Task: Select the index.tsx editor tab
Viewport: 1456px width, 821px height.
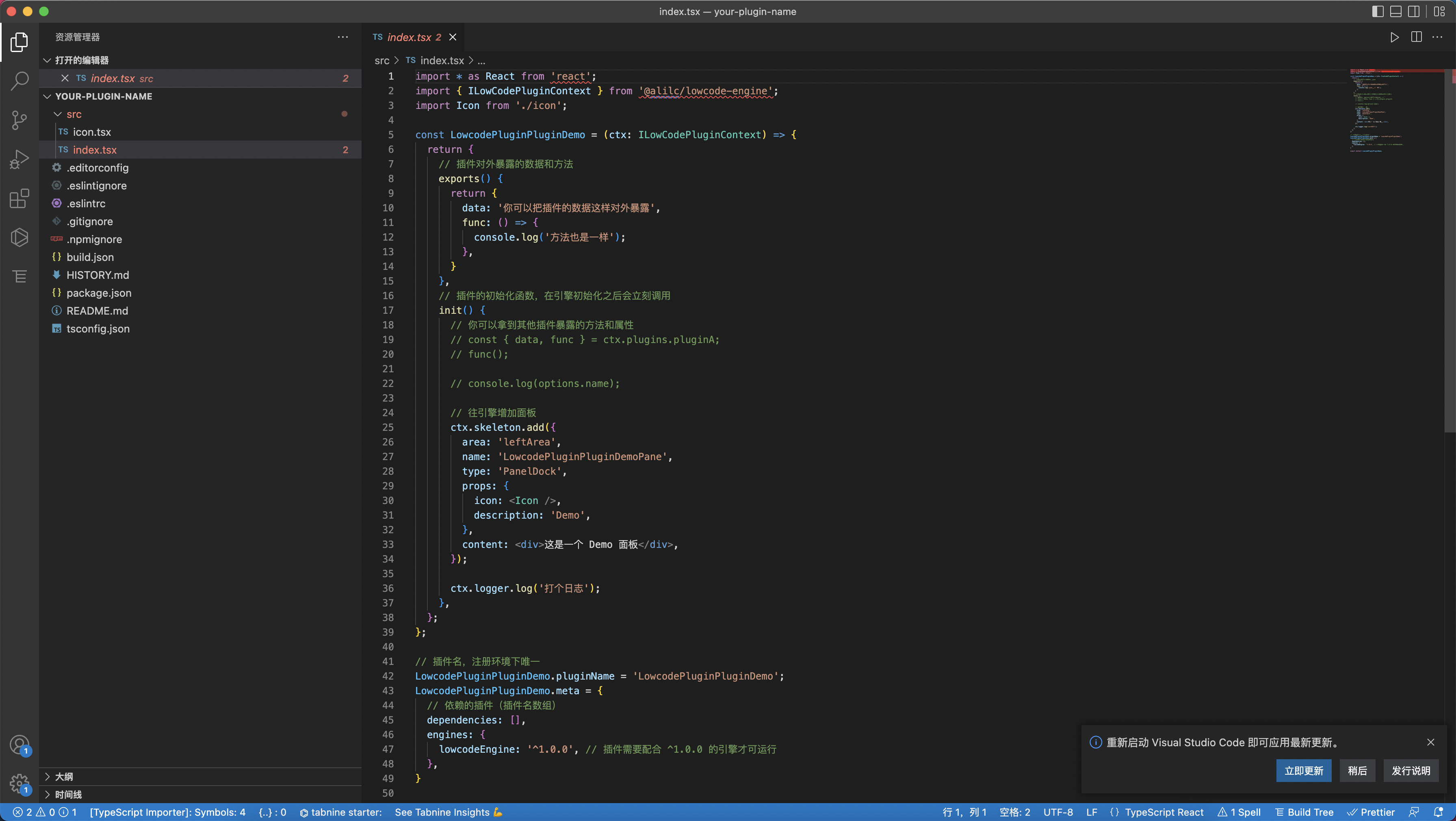Action: tap(409, 37)
